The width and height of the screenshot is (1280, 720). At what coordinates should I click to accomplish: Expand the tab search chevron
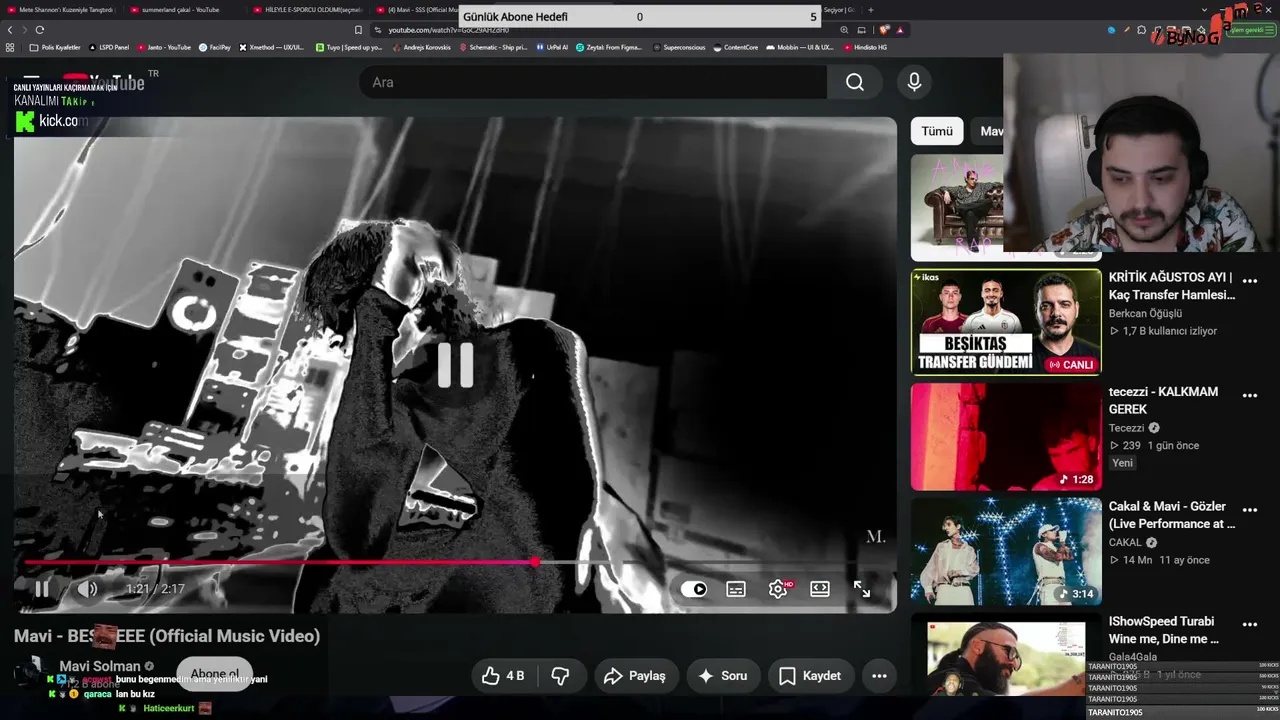(x=1204, y=10)
